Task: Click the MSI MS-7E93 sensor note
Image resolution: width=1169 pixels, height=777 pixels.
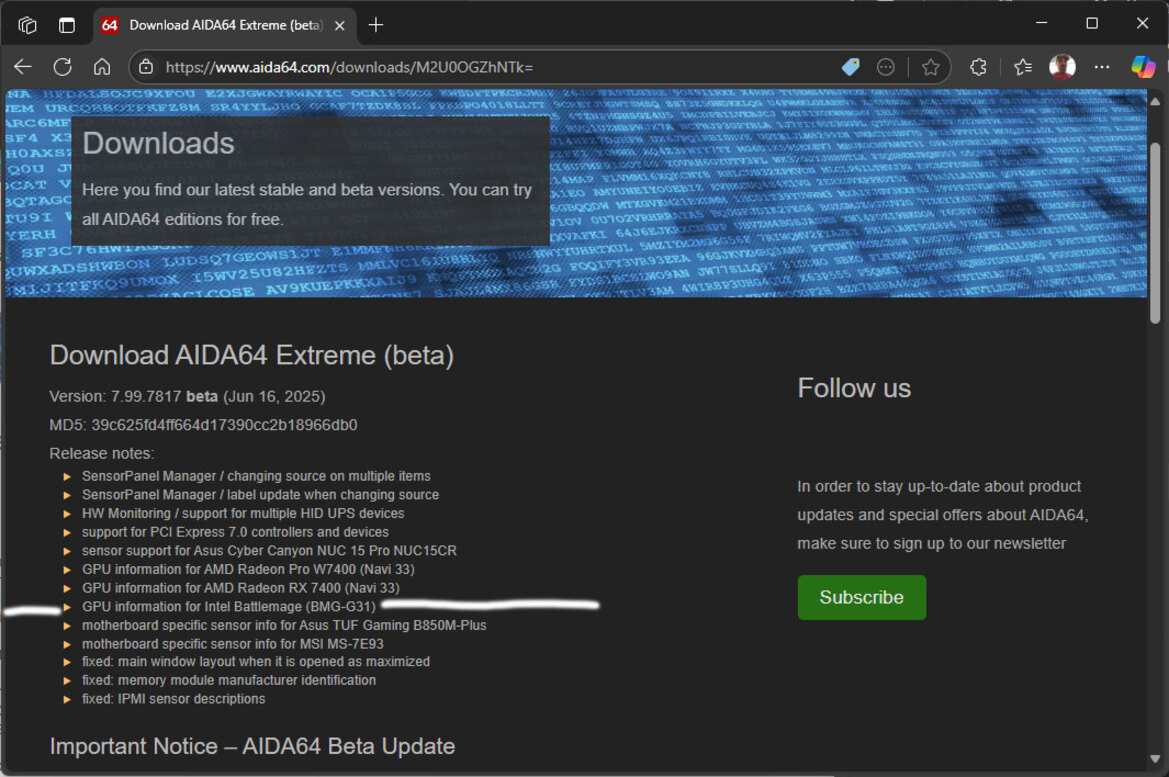Action: 233,644
